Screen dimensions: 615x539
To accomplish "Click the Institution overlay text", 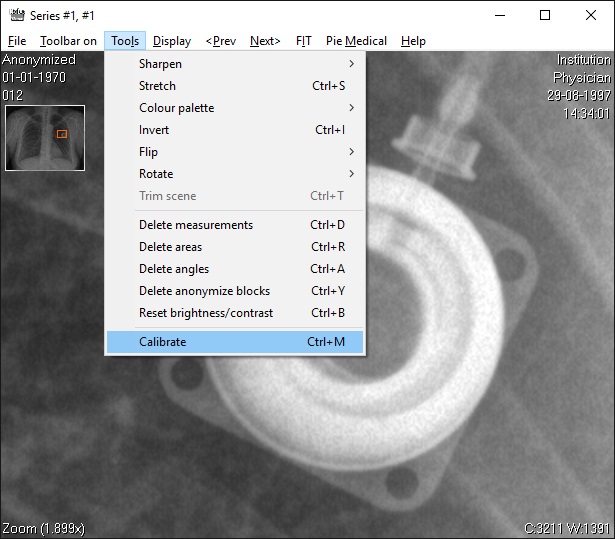I will (584, 60).
